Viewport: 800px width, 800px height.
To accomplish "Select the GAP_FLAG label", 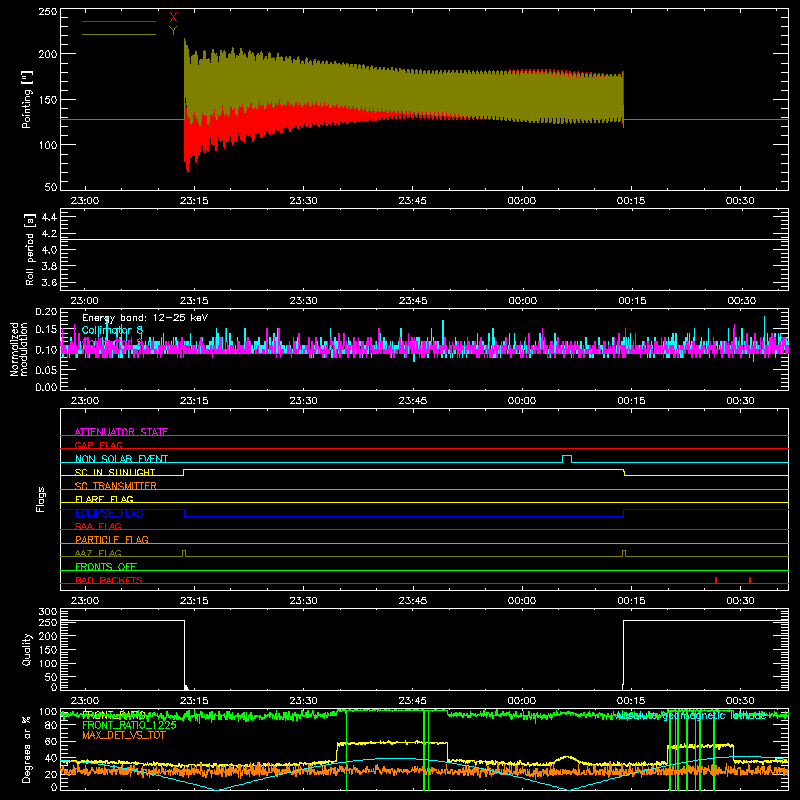I will [x=98, y=445].
